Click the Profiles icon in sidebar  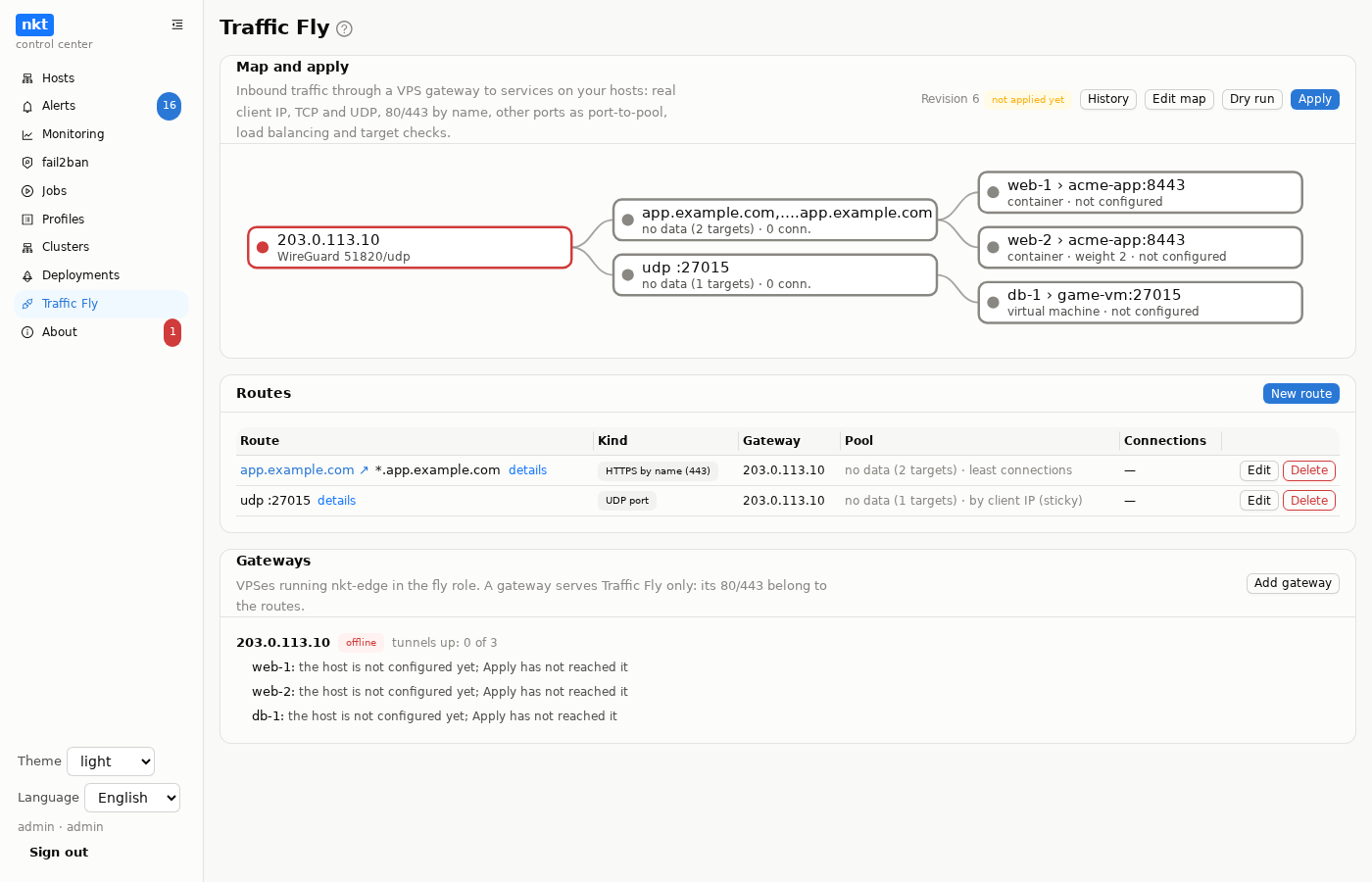tap(27, 220)
